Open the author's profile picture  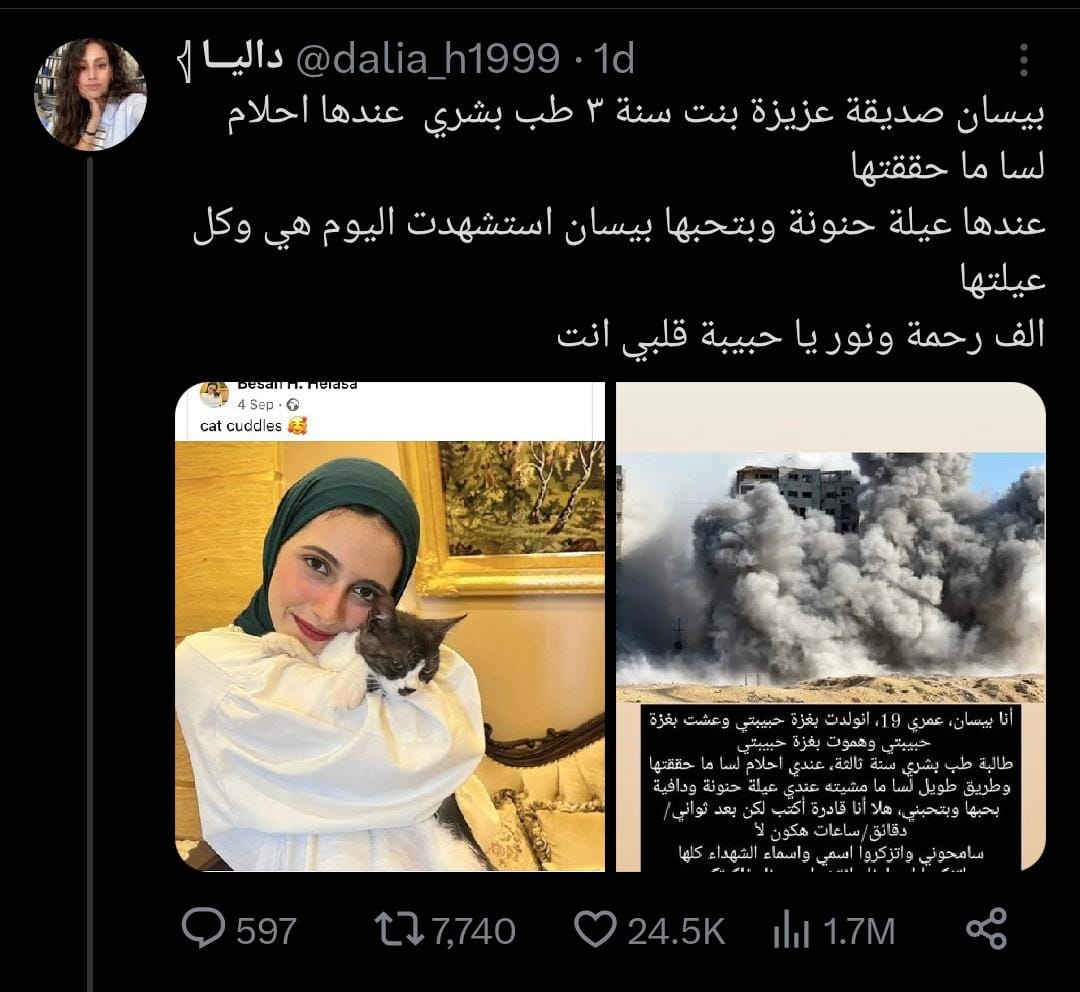90,94
